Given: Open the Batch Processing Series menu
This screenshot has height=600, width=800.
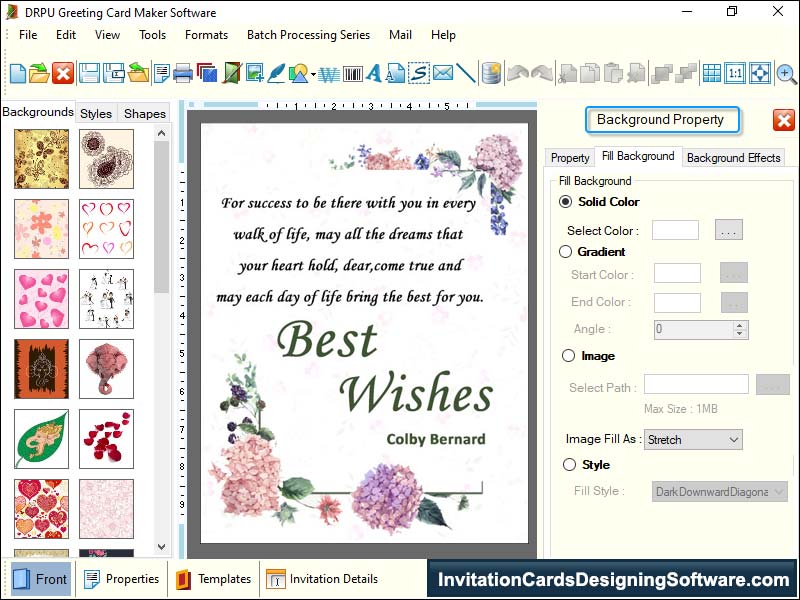Looking at the screenshot, I should tap(308, 35).
